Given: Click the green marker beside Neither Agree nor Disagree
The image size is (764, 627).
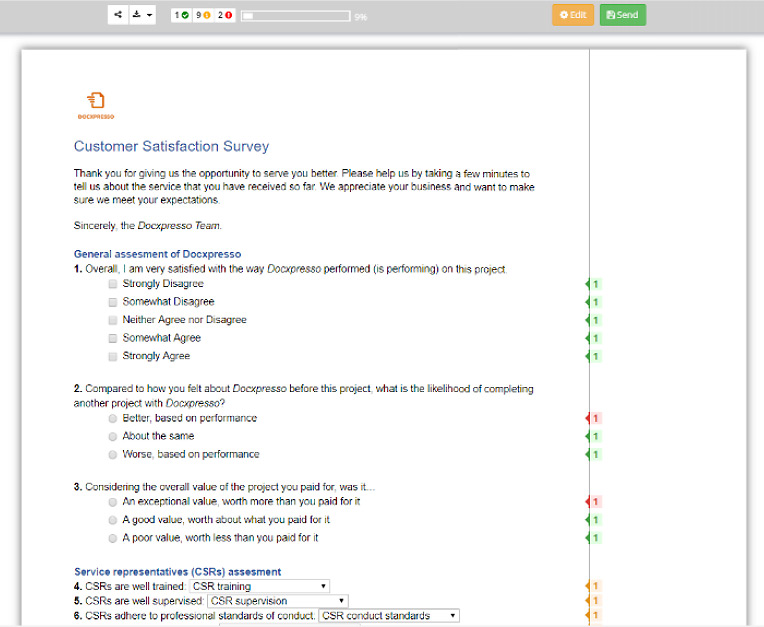Looking at the screenshot, I should click(593, 320).
